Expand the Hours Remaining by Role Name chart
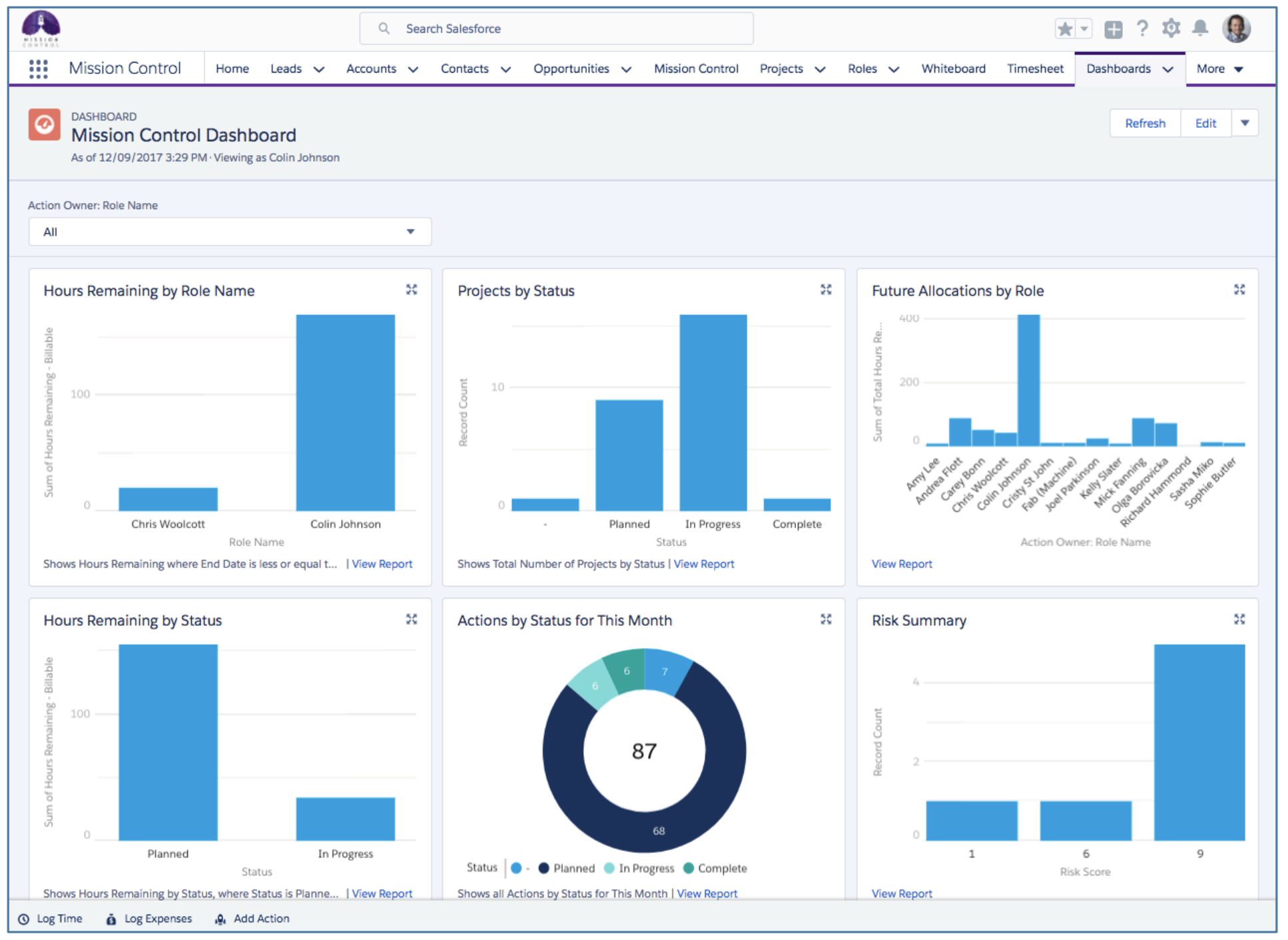 point(412,290)
